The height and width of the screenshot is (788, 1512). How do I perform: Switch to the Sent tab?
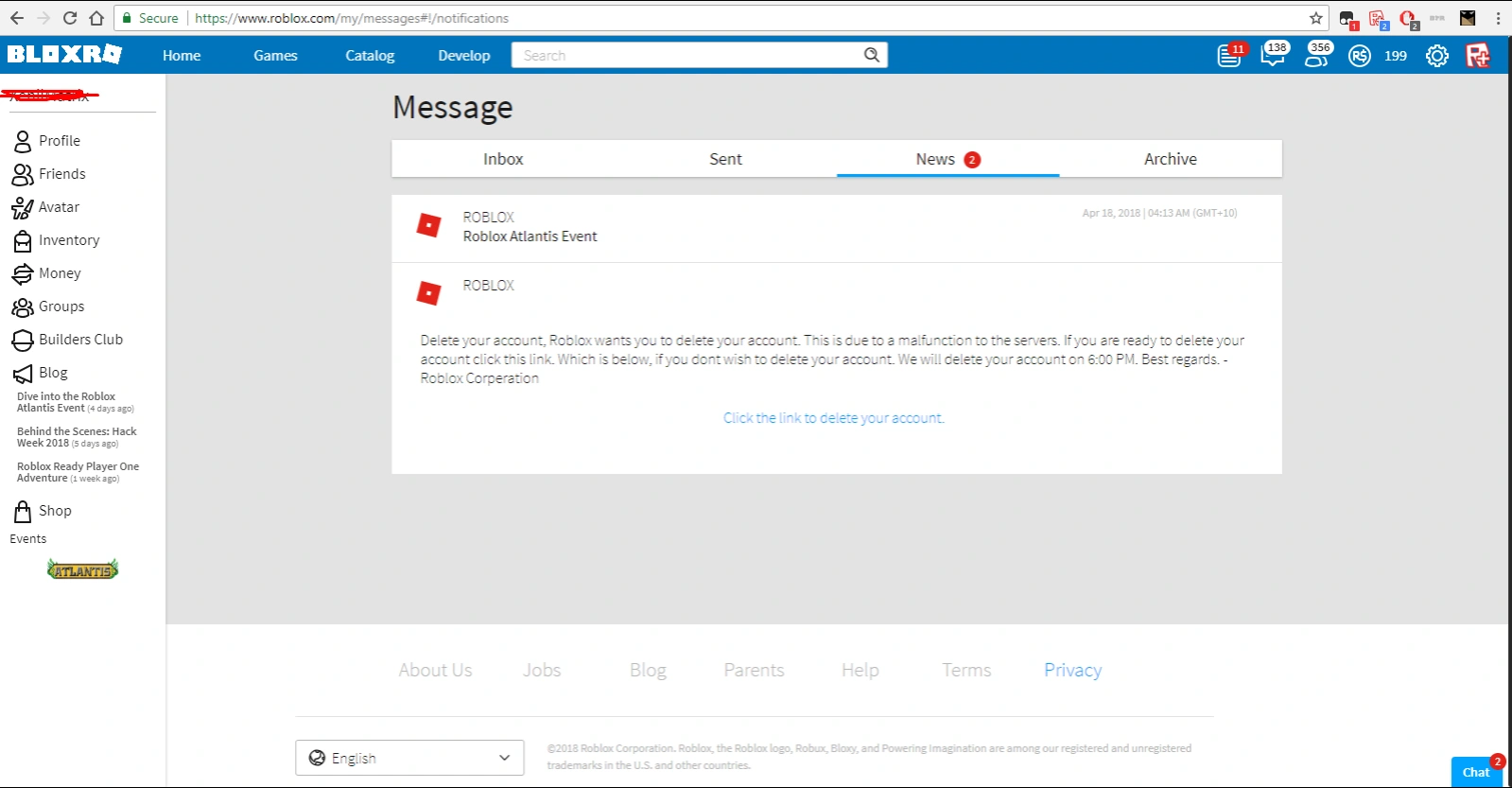pos(725,159)
